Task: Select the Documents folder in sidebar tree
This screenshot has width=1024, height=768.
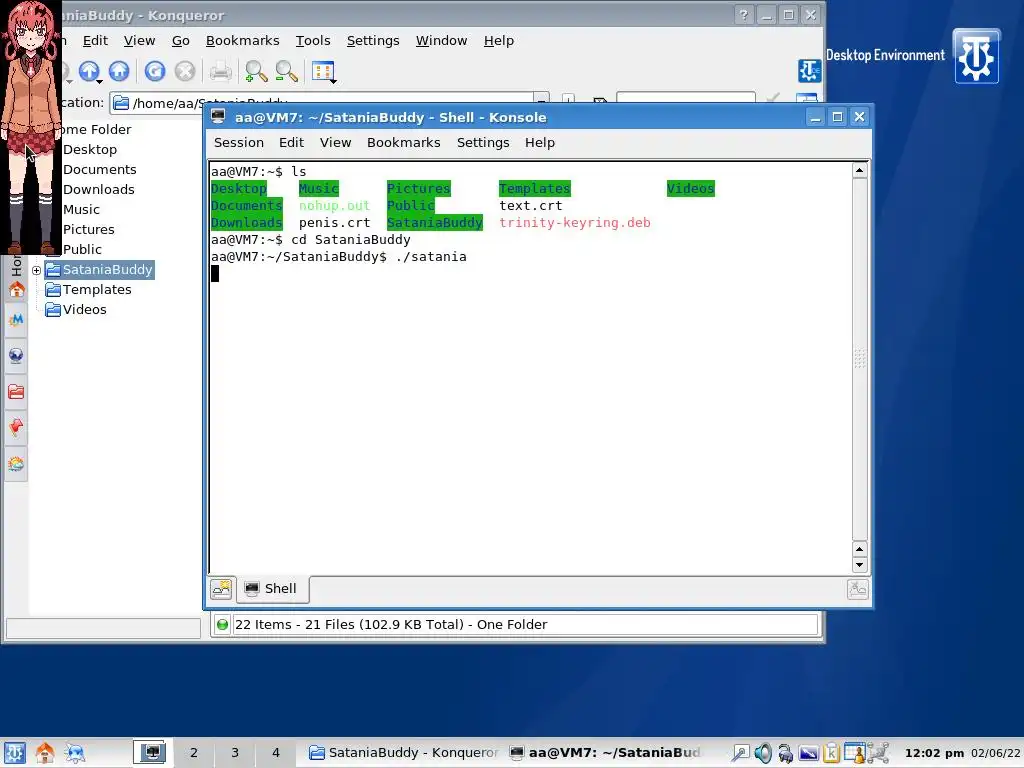Action: coord(99,170)
